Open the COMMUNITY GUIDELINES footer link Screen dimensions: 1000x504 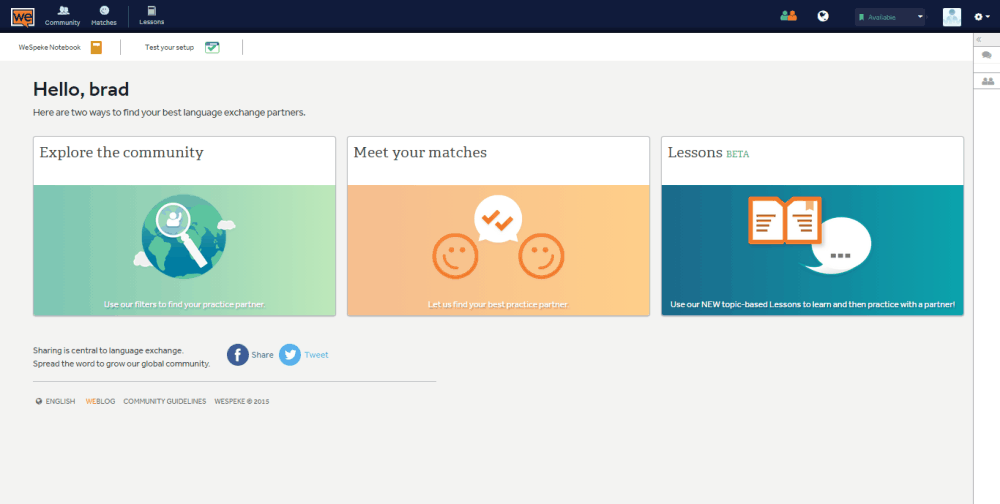[165, 401]
